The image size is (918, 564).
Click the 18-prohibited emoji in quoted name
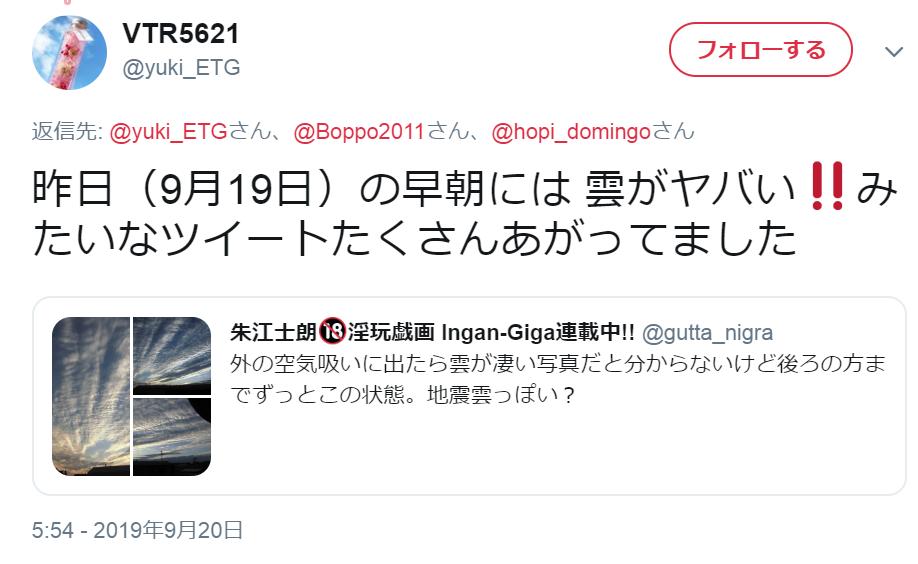point(332,332)
